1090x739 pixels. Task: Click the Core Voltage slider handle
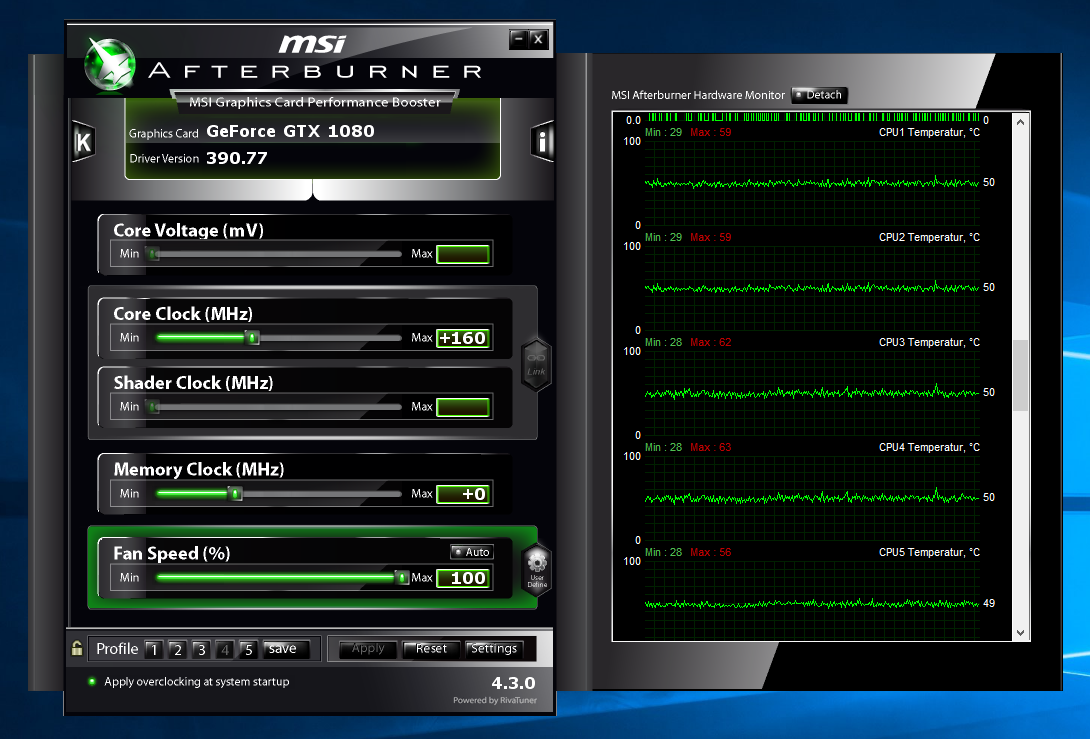pyautogui.click(x=154, y=254)
